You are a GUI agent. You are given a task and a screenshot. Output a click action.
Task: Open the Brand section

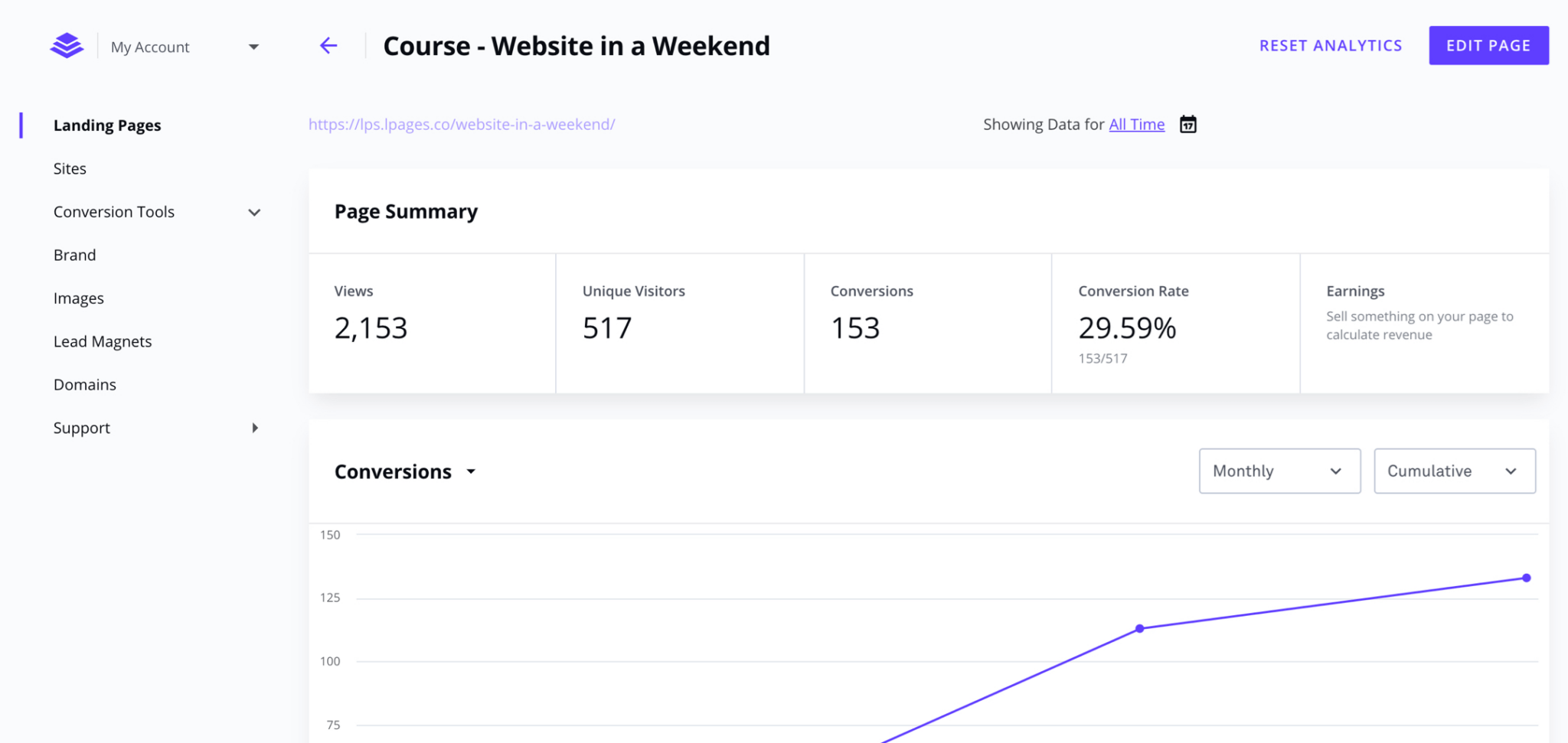[x=74, y=255]
